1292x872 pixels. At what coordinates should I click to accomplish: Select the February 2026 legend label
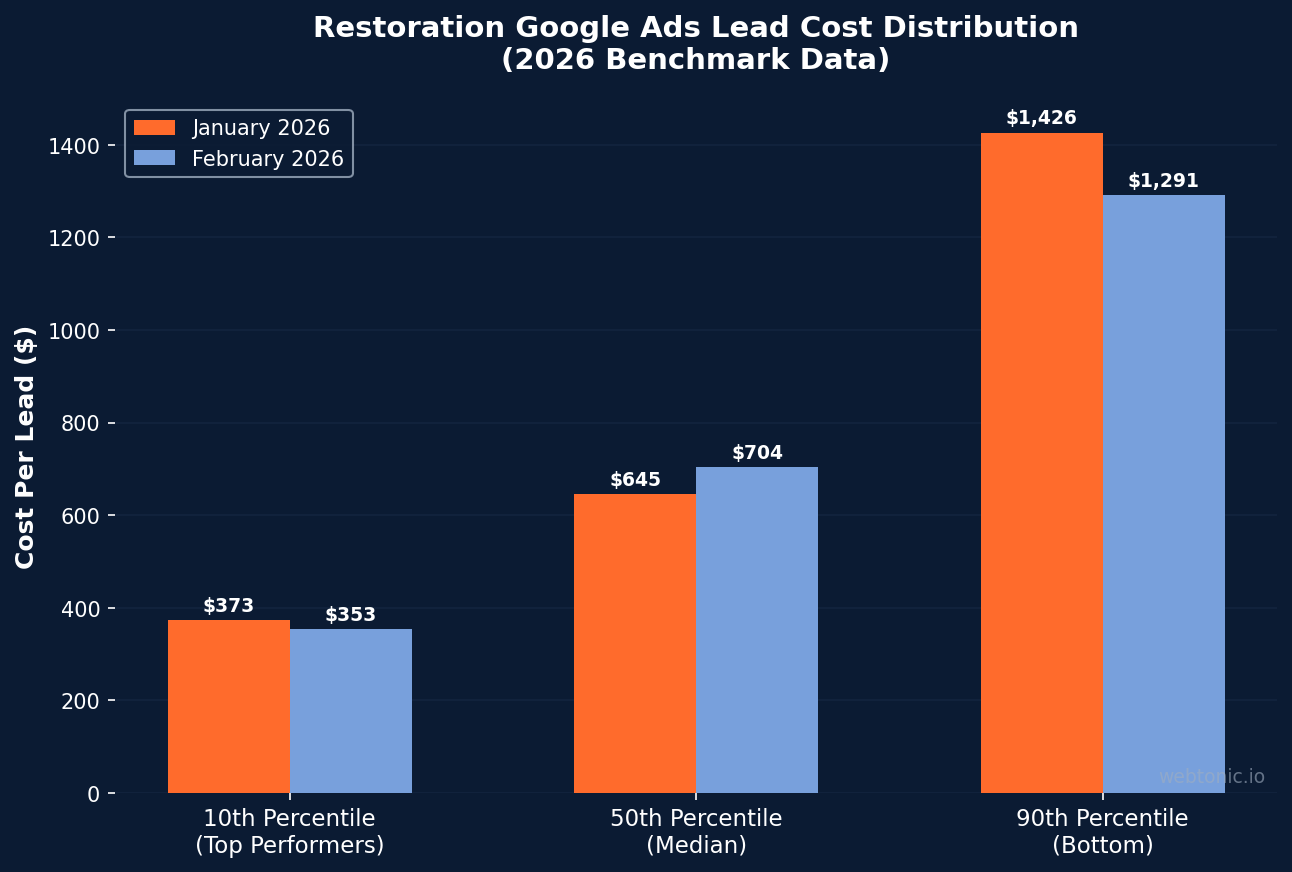268,159
